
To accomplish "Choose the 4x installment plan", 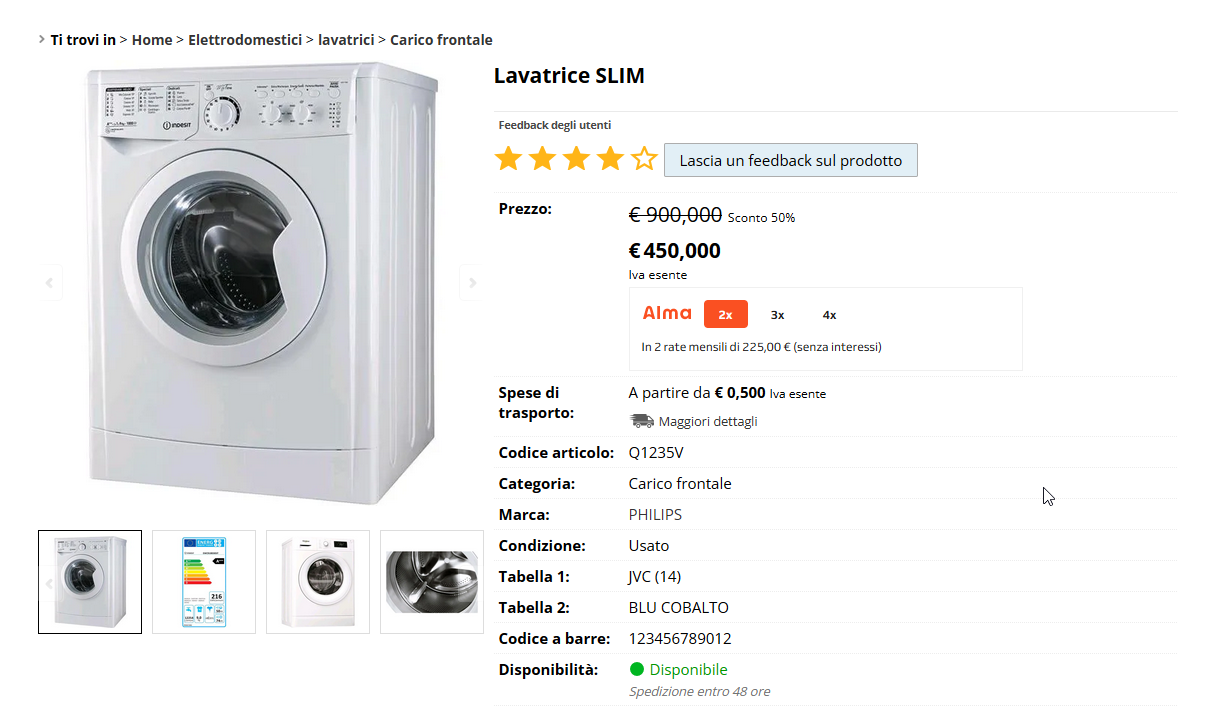I will [x=829, y=314].
